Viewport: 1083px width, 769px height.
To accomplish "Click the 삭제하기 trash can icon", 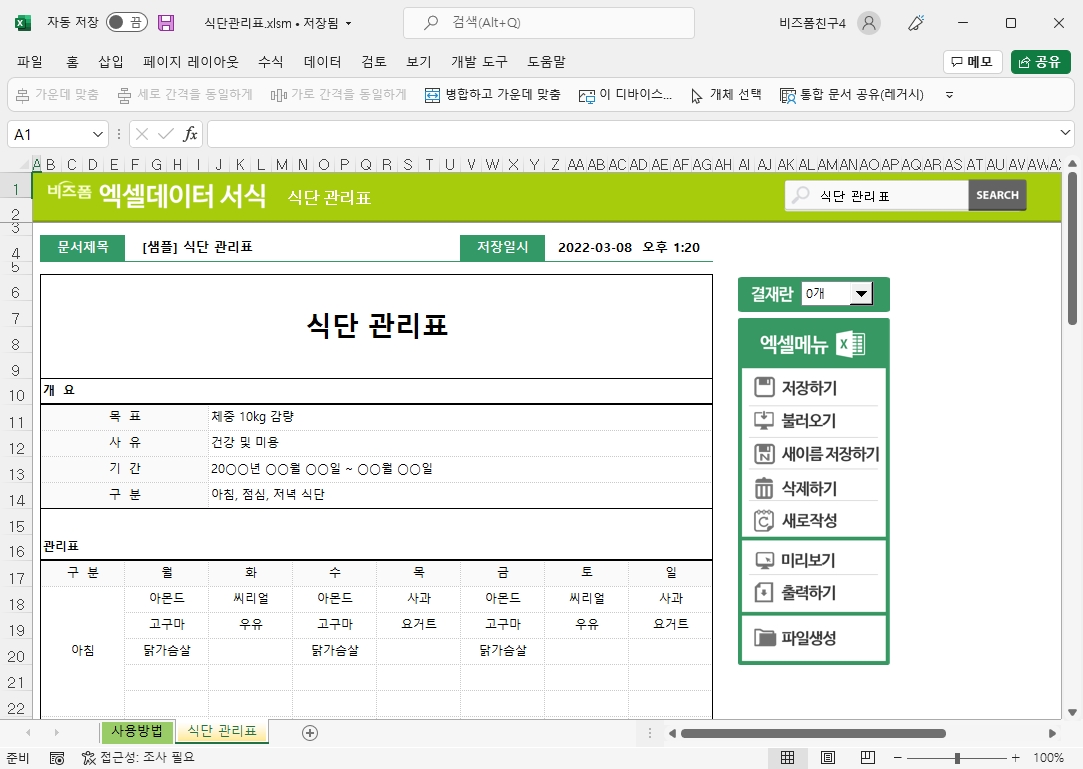I will 764,488.
